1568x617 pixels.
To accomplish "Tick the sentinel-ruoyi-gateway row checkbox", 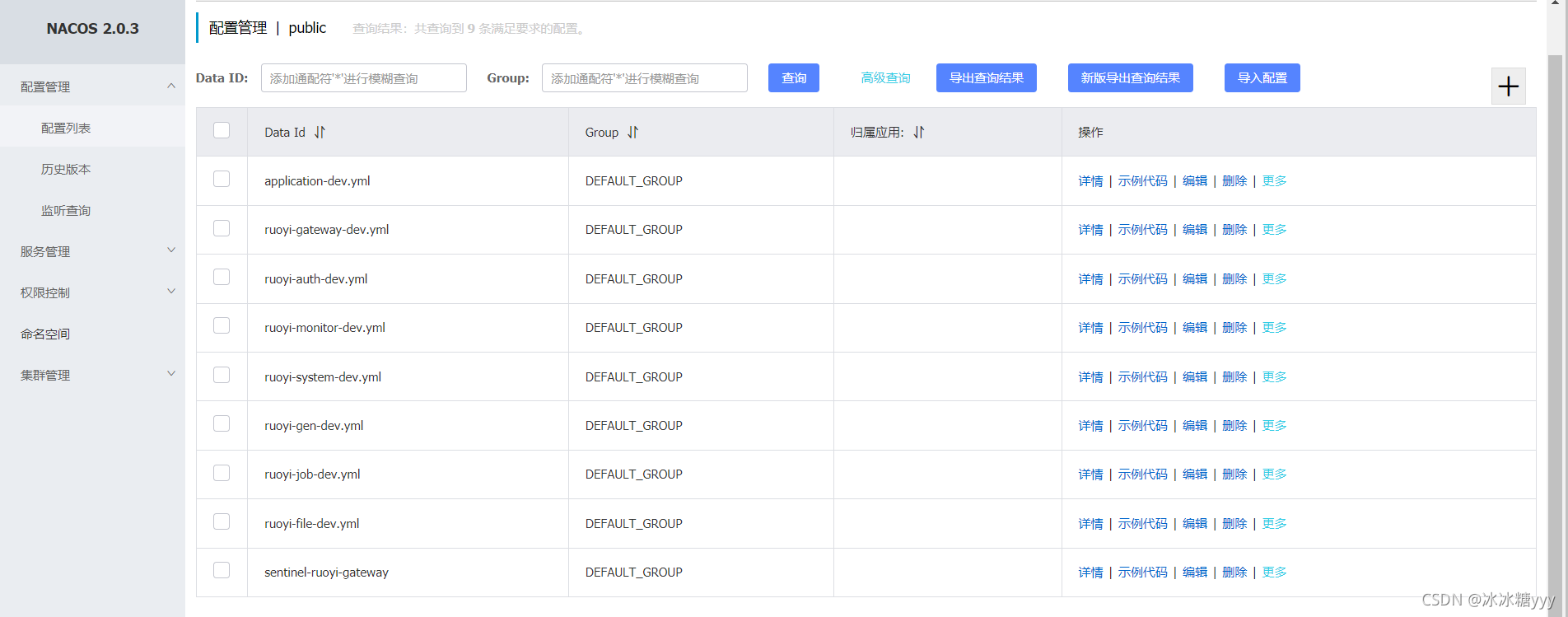I will point(222,570).
